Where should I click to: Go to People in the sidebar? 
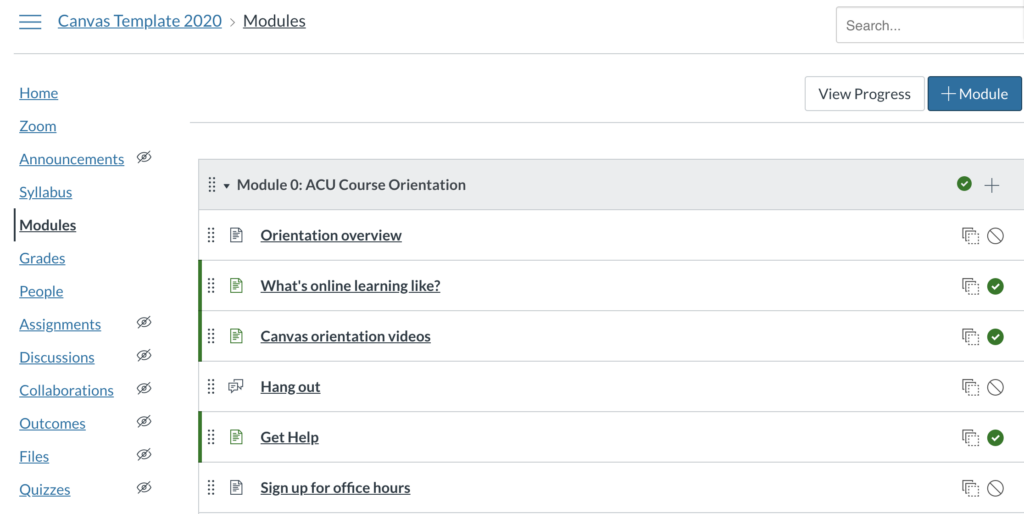41,291
